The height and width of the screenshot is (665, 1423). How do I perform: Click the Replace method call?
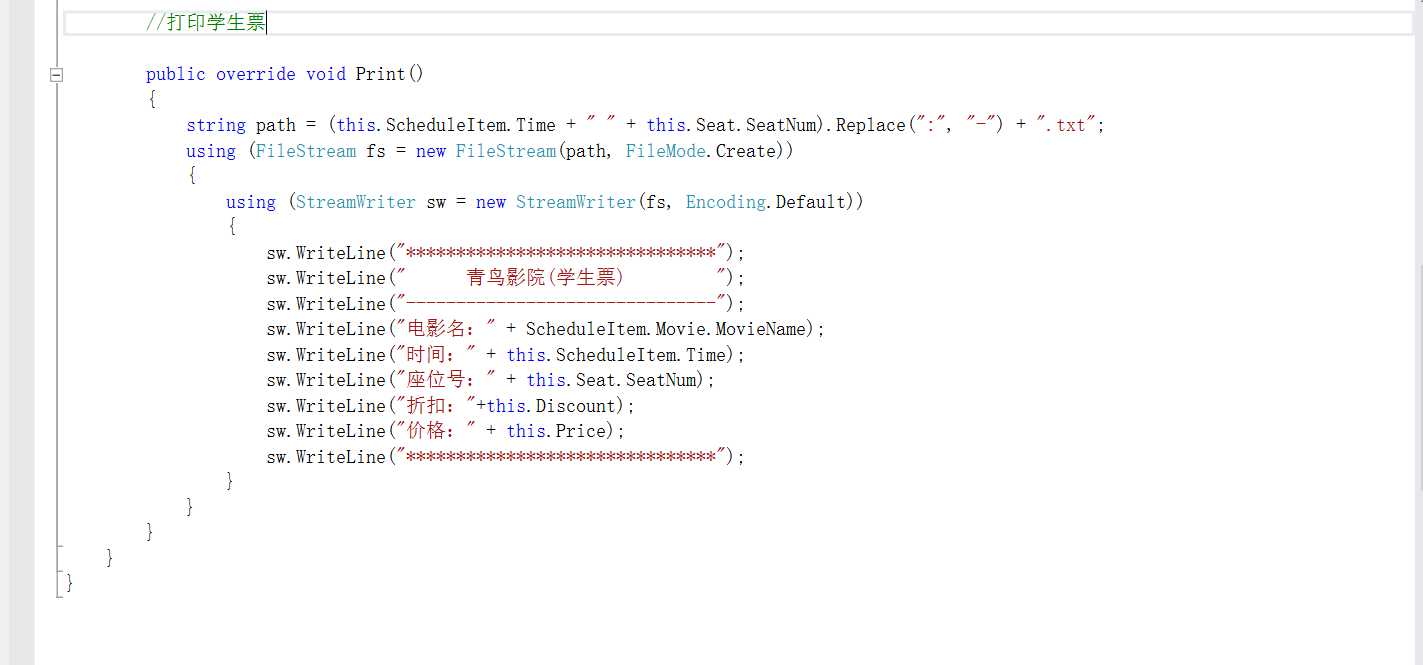pyautogui.click(x=870, y=125)
